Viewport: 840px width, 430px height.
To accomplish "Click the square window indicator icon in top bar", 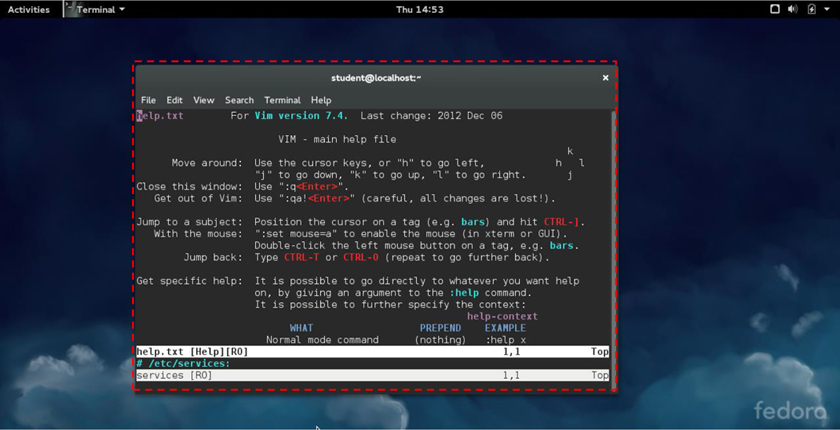I will tap(774, 9).
